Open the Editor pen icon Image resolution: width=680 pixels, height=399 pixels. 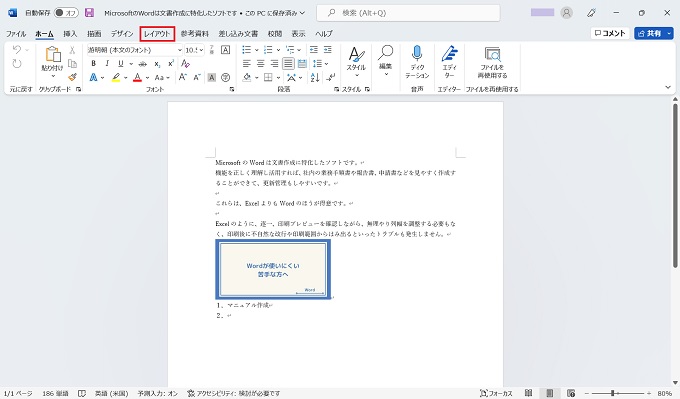pos(449,53)
